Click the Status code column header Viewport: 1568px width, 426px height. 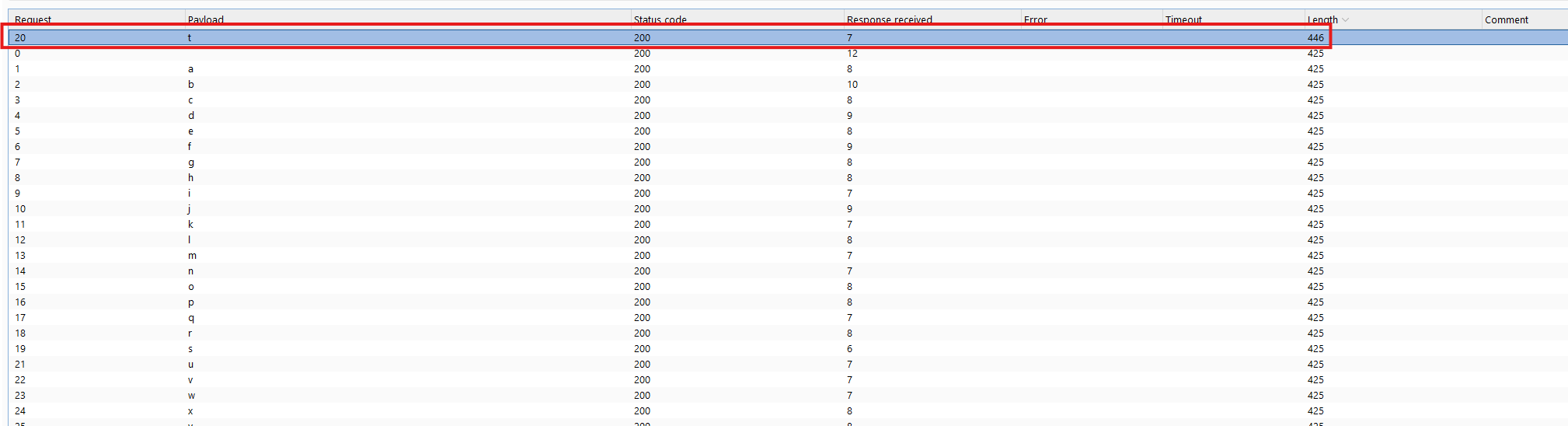click(660, 19)
